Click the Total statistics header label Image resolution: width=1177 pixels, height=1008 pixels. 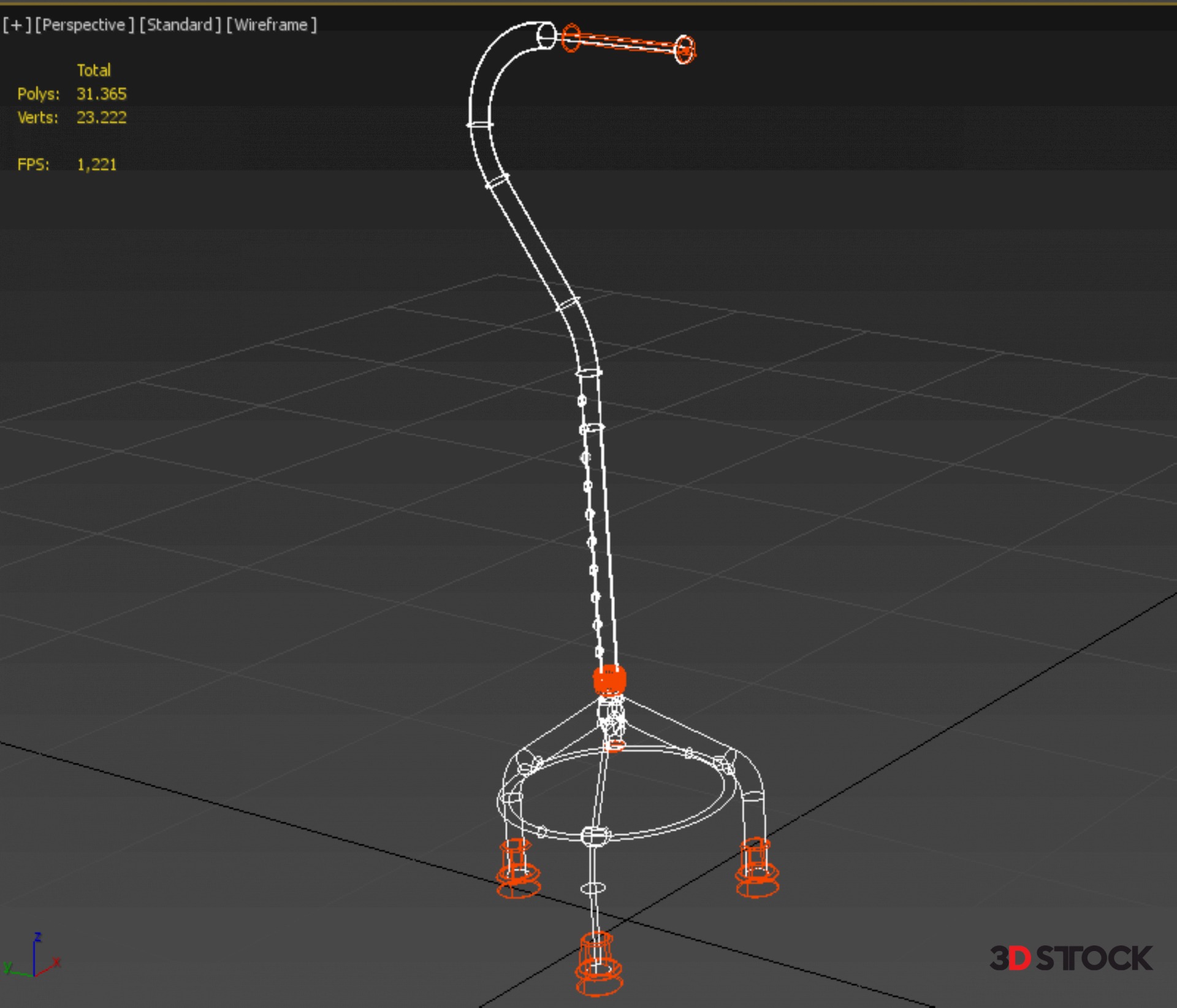pos(93,70)
